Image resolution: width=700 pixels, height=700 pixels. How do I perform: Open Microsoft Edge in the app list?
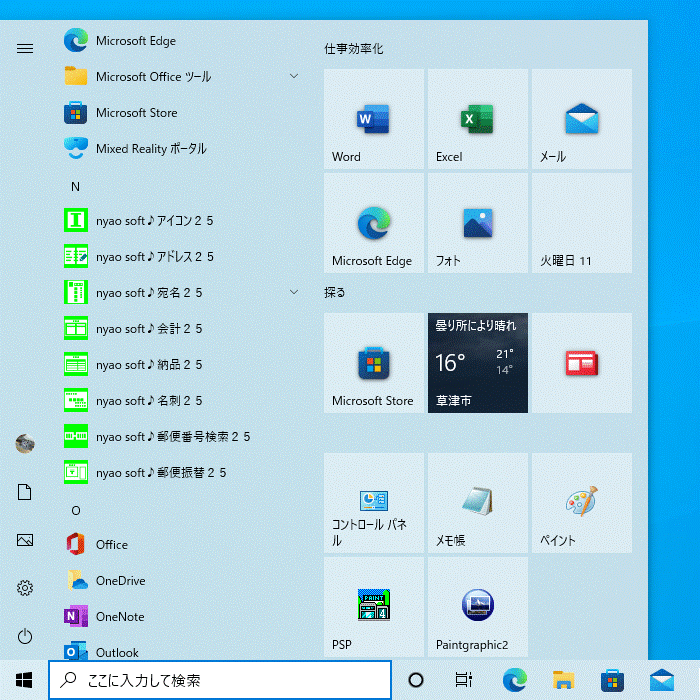[179, 41]
